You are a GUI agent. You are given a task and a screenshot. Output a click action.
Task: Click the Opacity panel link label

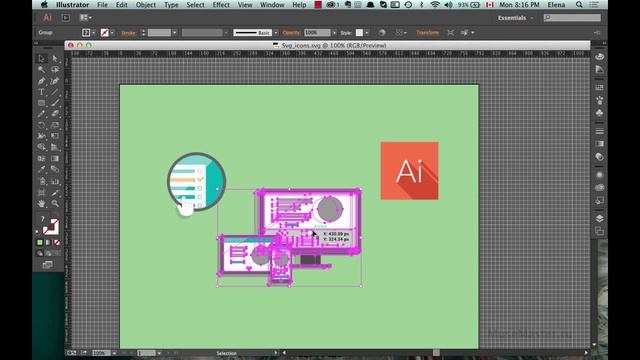click(291, 33)
